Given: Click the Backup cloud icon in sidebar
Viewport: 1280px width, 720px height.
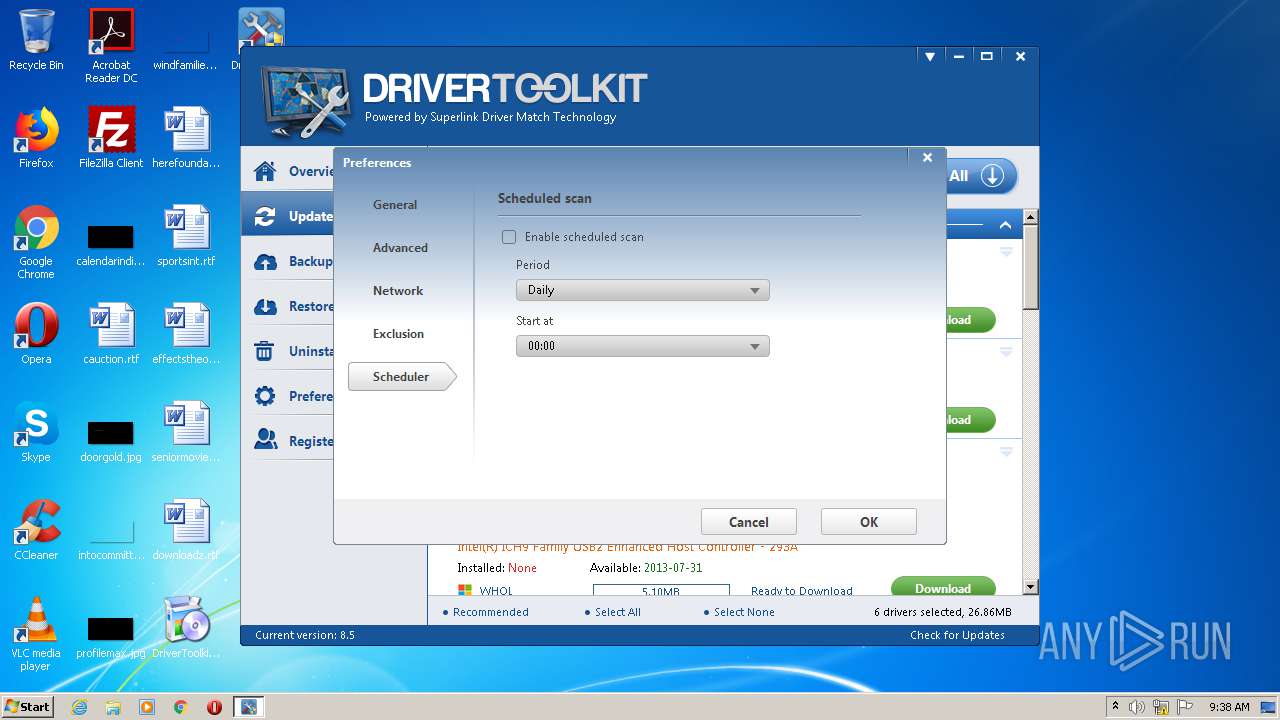Looking at the screenshot, I should [265, 261].
